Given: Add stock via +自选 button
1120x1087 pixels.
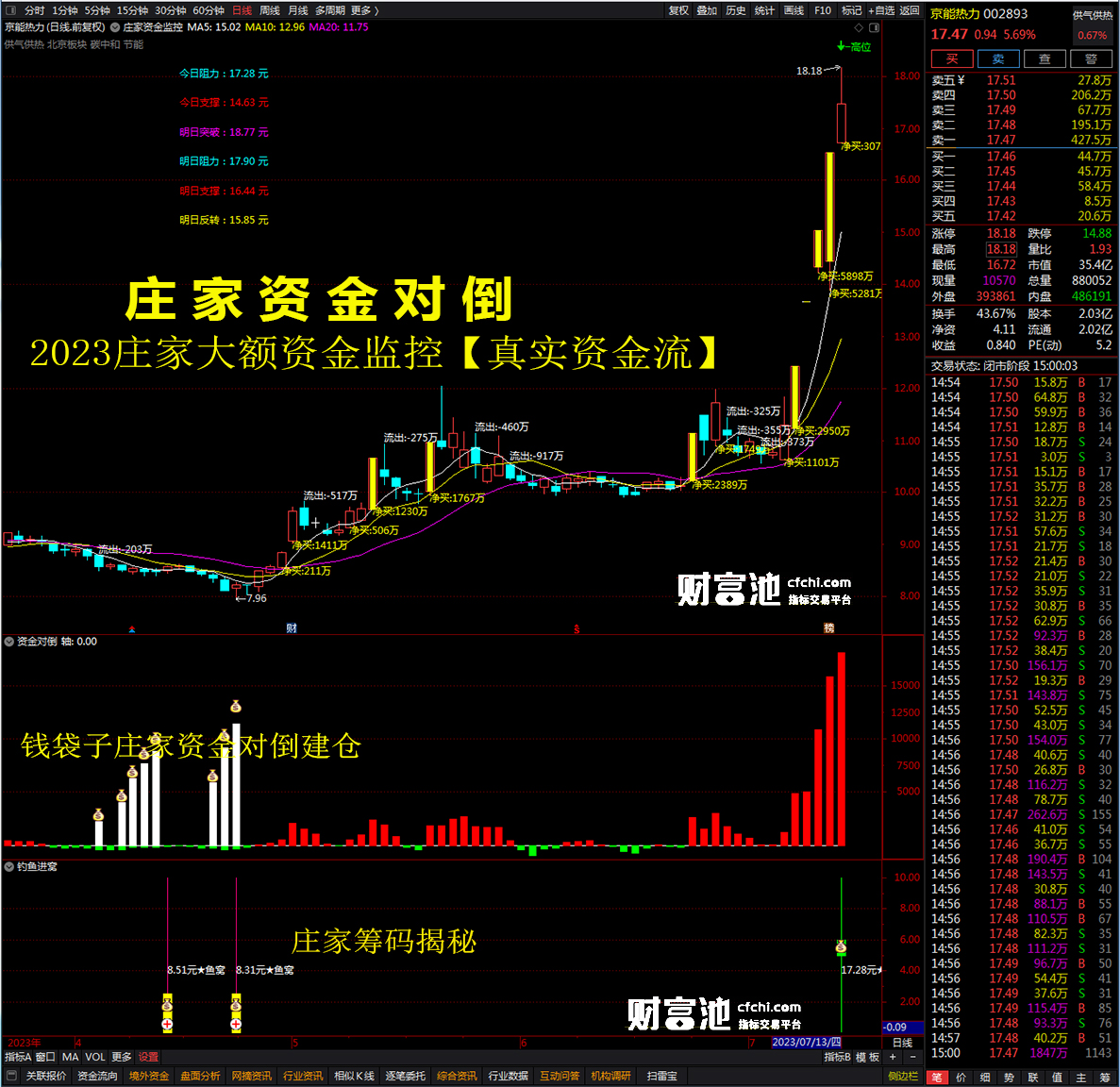Looking at the screenshot, I should click(880, 10).
